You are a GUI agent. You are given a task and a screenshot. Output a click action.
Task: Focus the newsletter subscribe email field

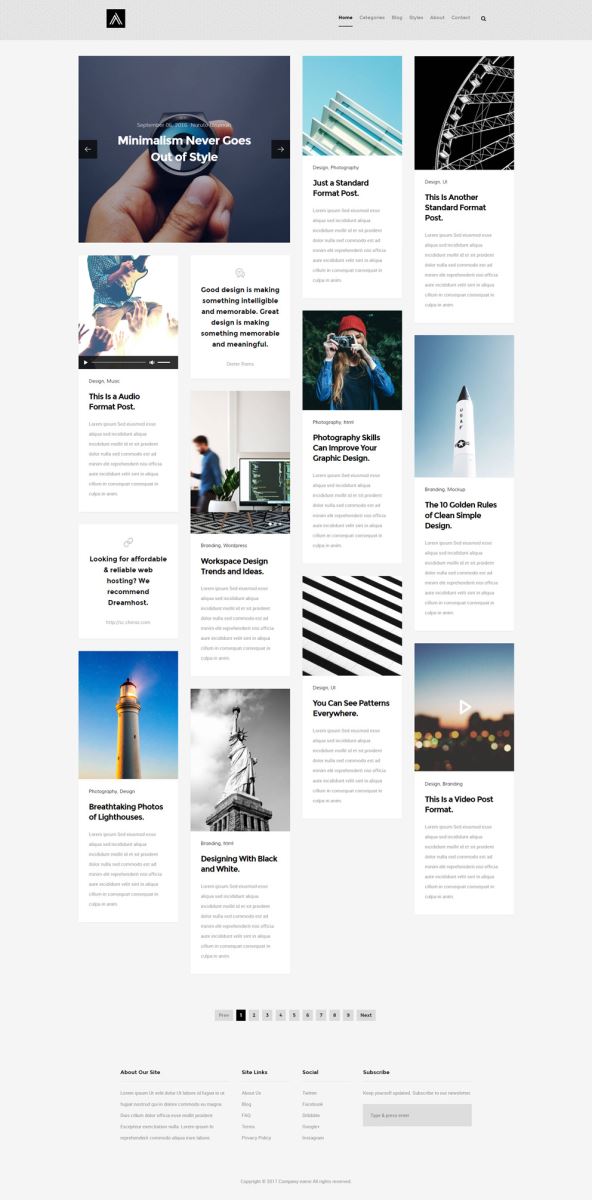(x=417, y=1115)
